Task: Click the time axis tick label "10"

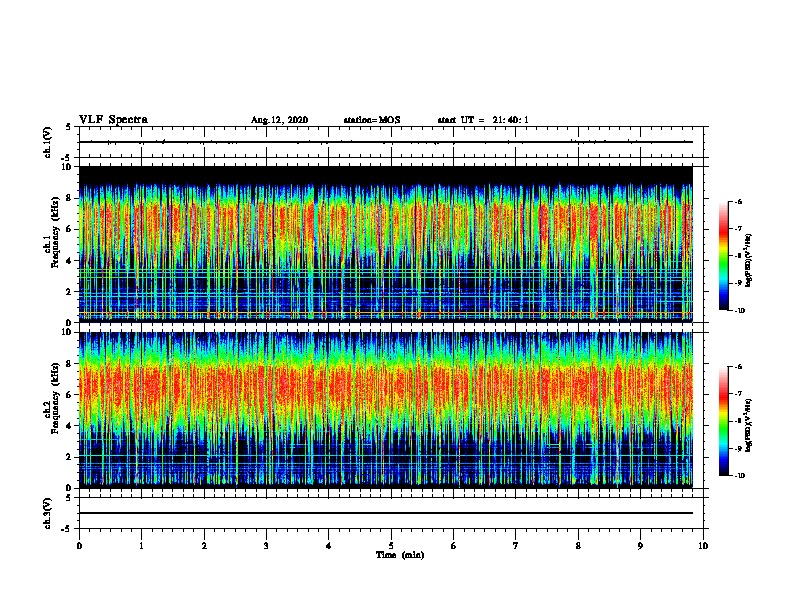Action: pos(703,546)
